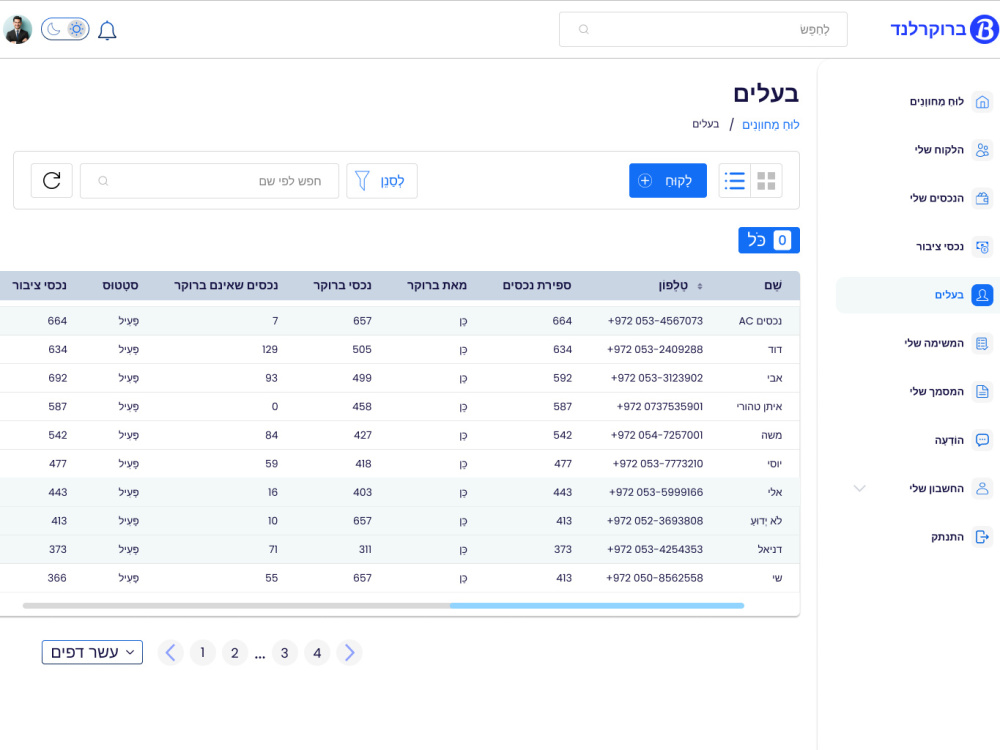Click the table's horizontal scrollbar thumb
This screenshot has height=750, width=1000.
point(597,605)
